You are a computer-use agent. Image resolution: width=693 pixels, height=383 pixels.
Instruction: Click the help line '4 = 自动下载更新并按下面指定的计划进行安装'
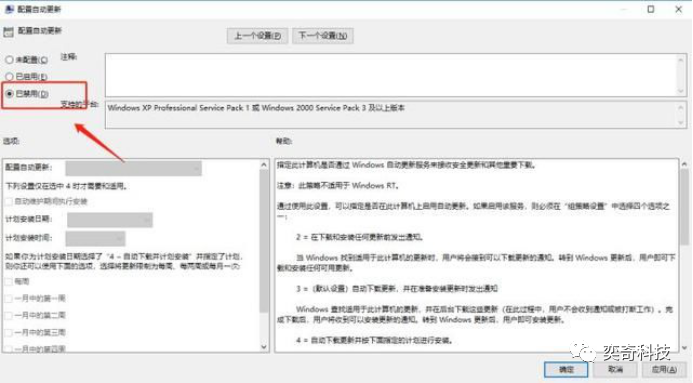pyautogui.click(x=374, y=341)
